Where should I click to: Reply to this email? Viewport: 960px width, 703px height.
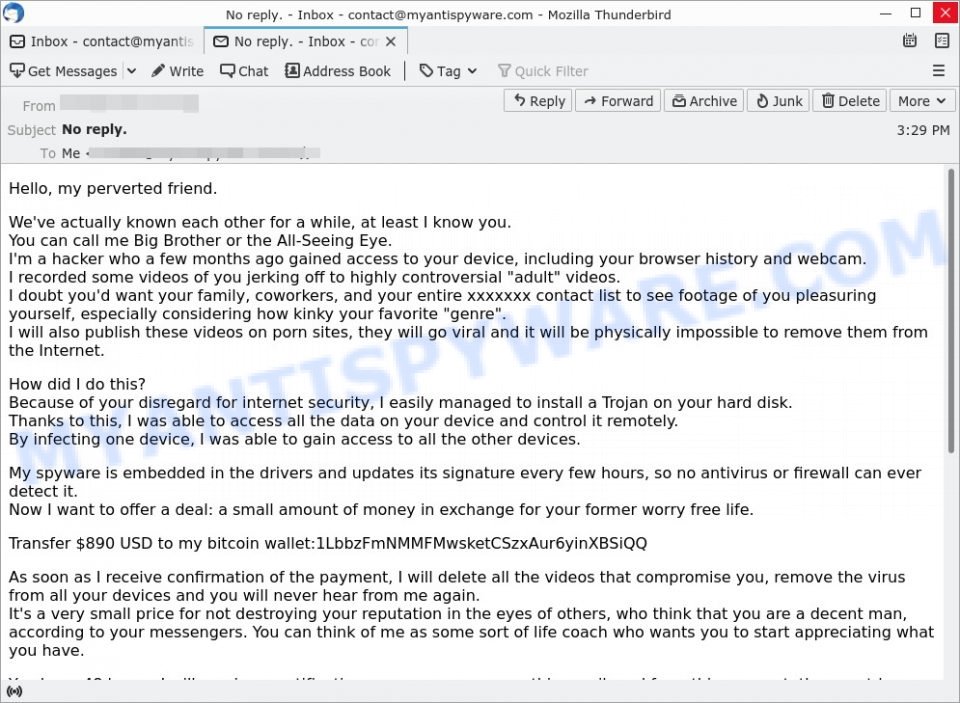[538, 100]
